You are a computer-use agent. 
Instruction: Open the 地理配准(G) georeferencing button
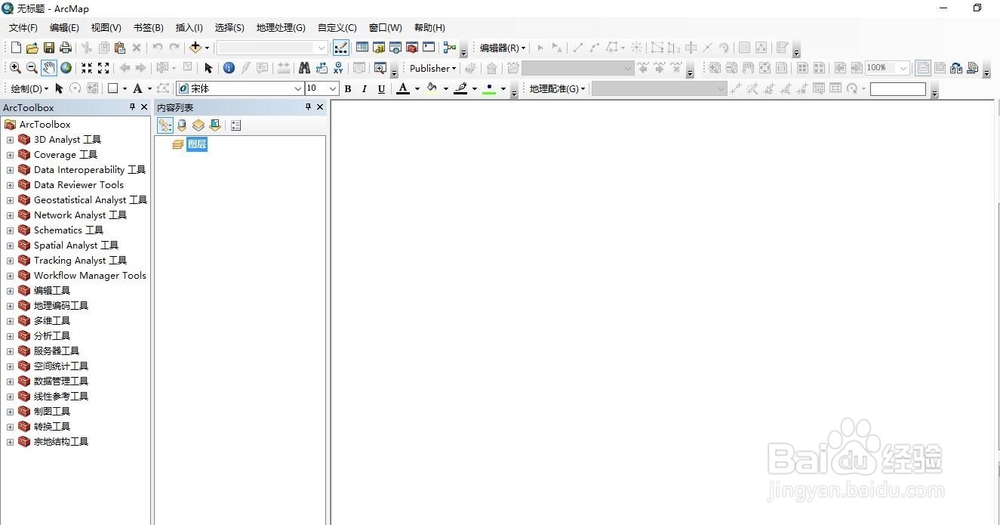point(557,89)
